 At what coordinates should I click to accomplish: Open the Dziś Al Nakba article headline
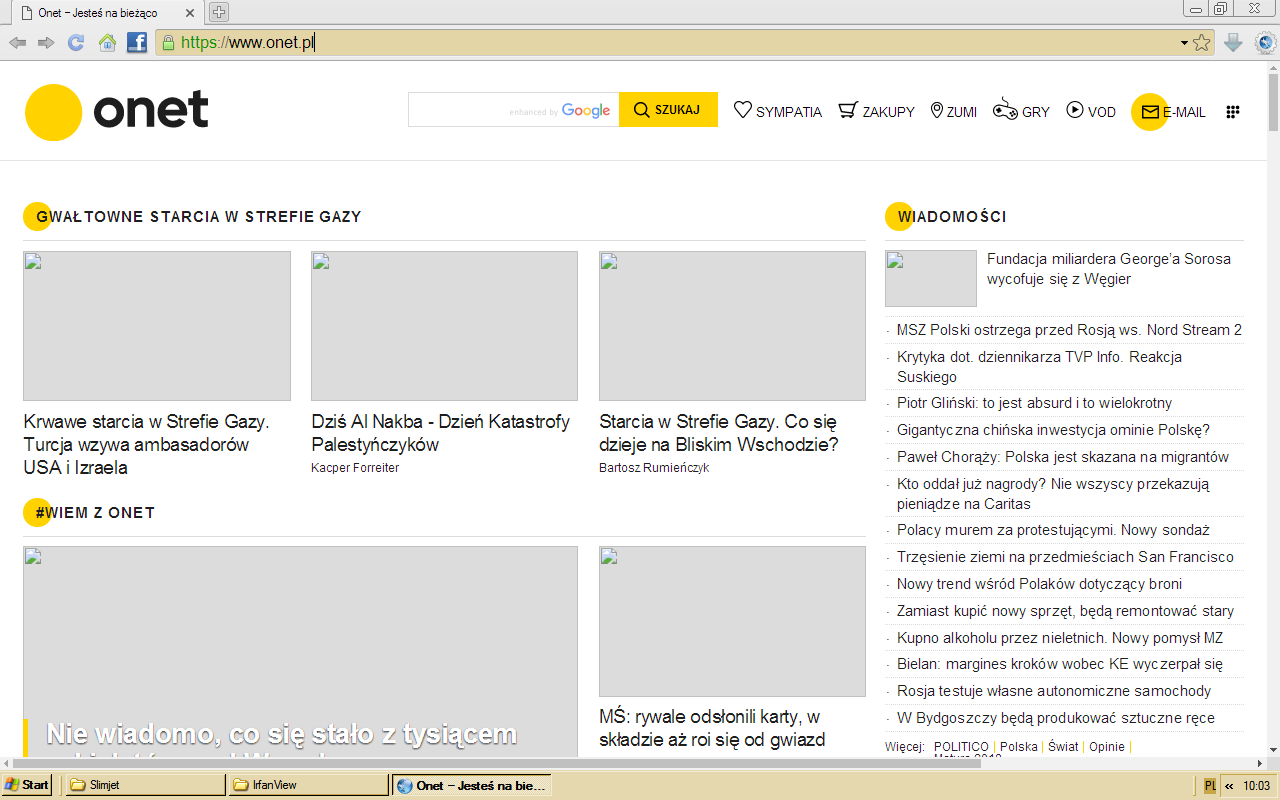440,433
